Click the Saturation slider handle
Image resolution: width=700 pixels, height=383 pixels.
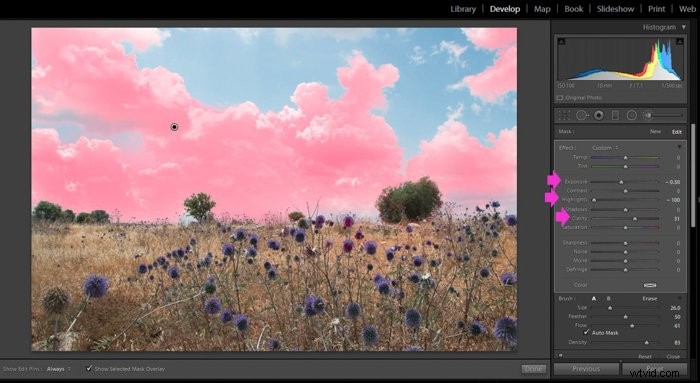(x=625, y=228)
